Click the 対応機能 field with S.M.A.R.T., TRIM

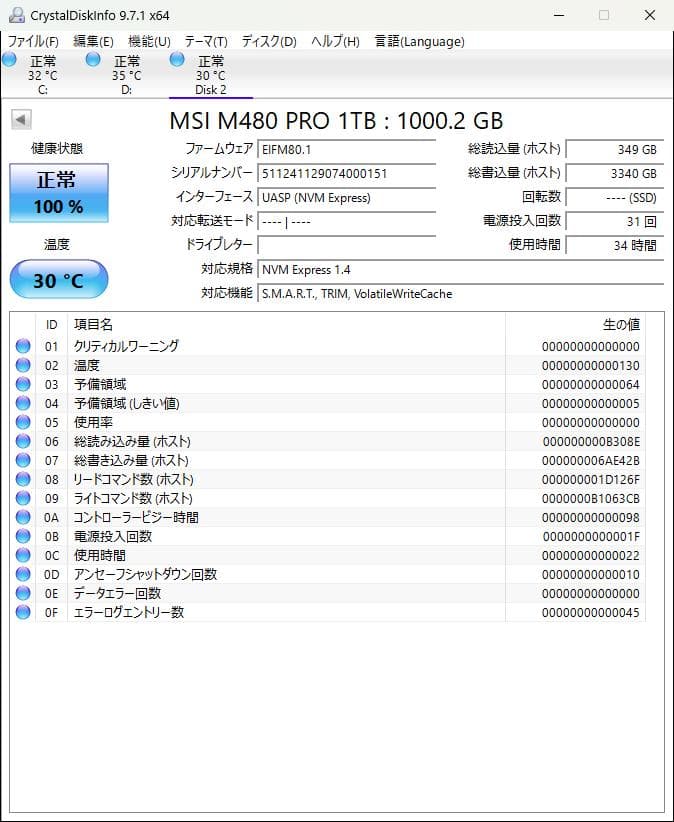coord(461,294)
